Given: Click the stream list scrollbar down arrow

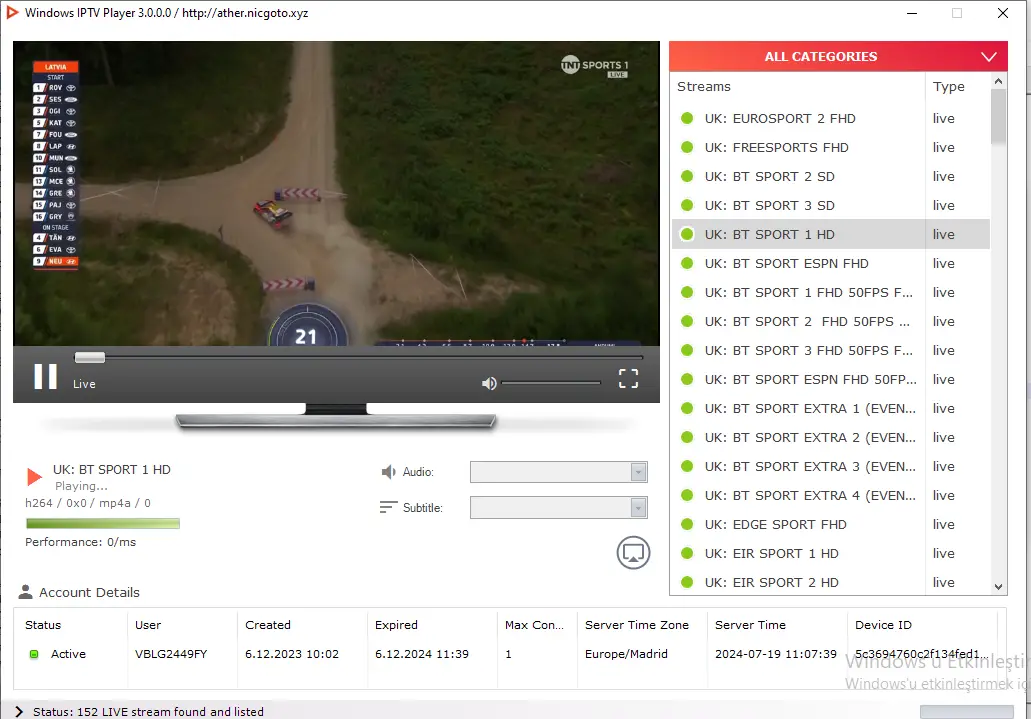Looking at the screenshot, I should (x=998, y=587).
